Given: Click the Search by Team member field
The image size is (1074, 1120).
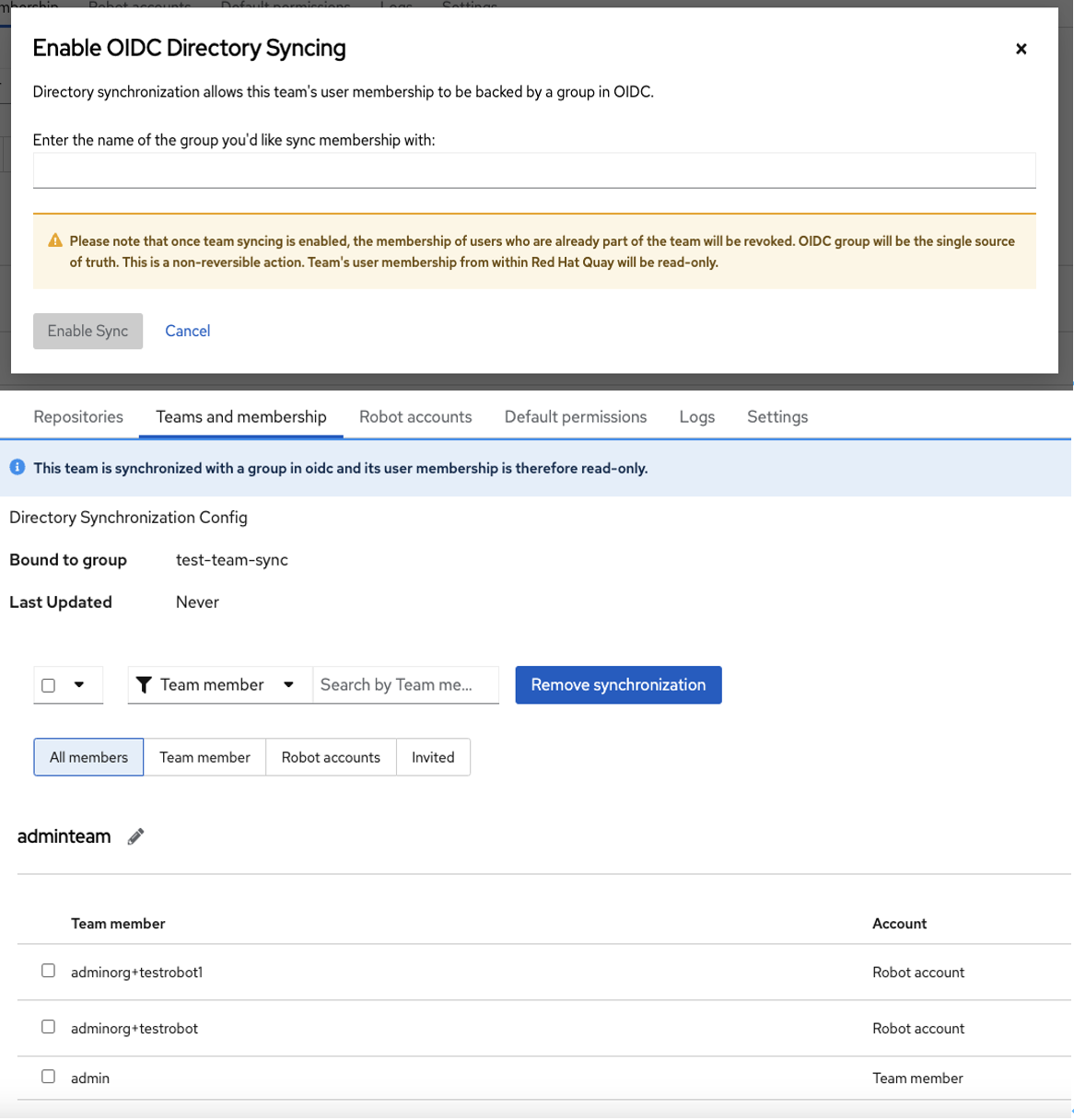Looking at the screenshot, I should coord(406,684).
